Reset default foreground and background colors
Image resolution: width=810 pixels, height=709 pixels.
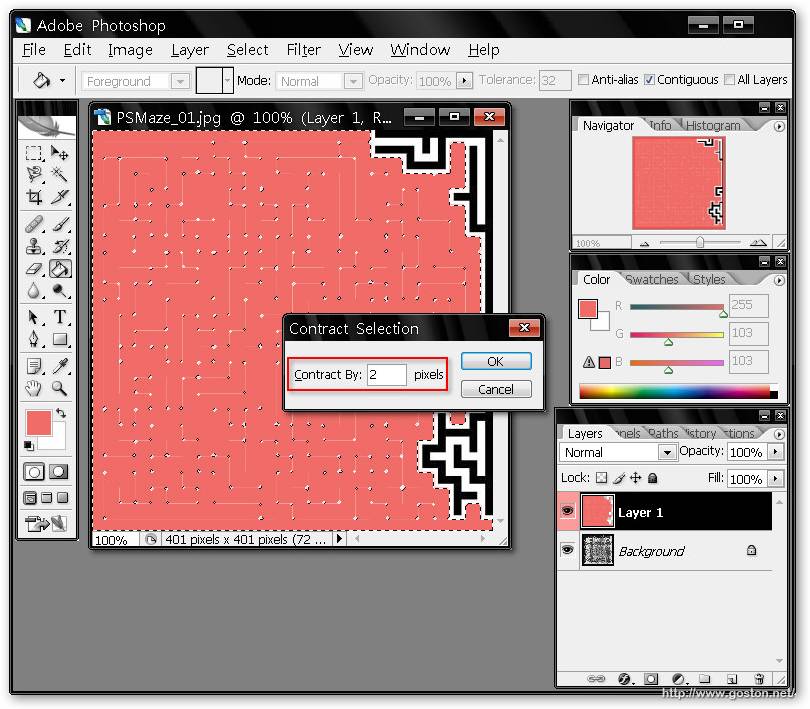(x=29, y=445)
